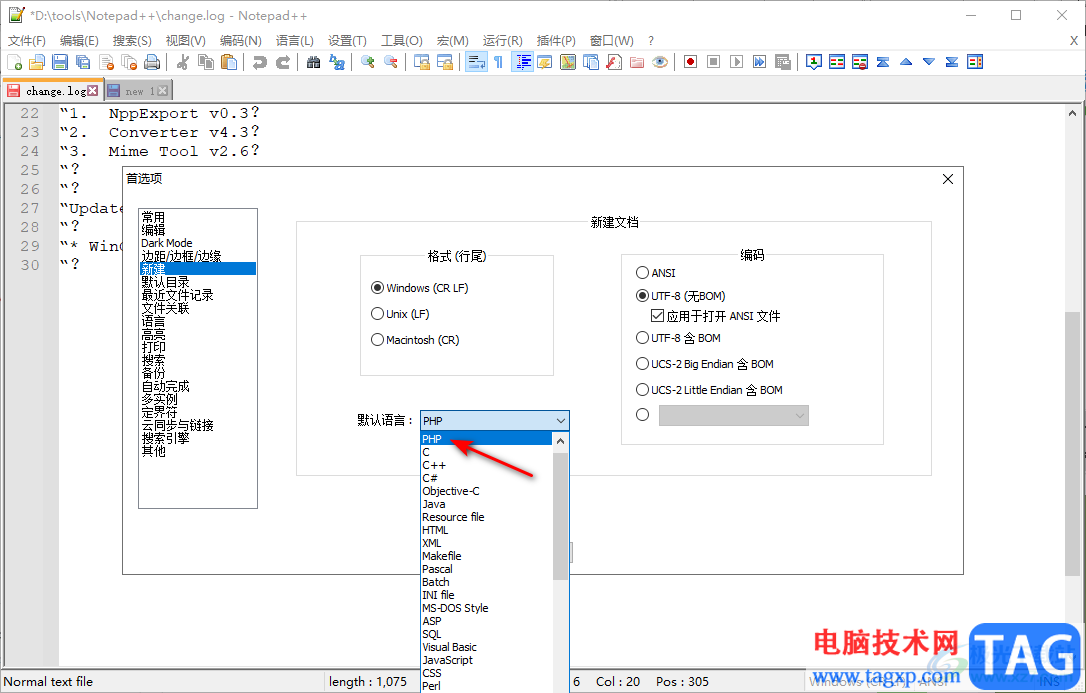Open the 设置(T) menu
Image resolution: width=1086 pixels, height=693 pixels.
347,41
